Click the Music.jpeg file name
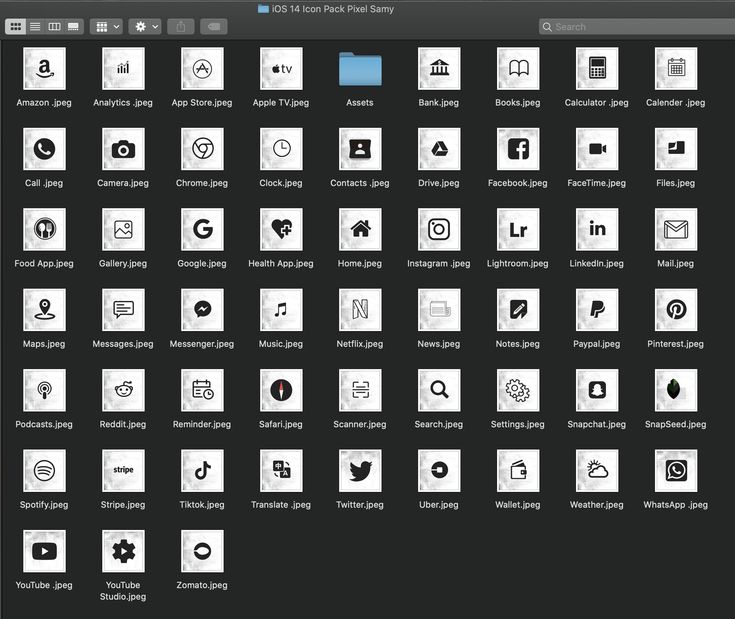The height and width of the screenshot is (619, 735). [281, 344]
